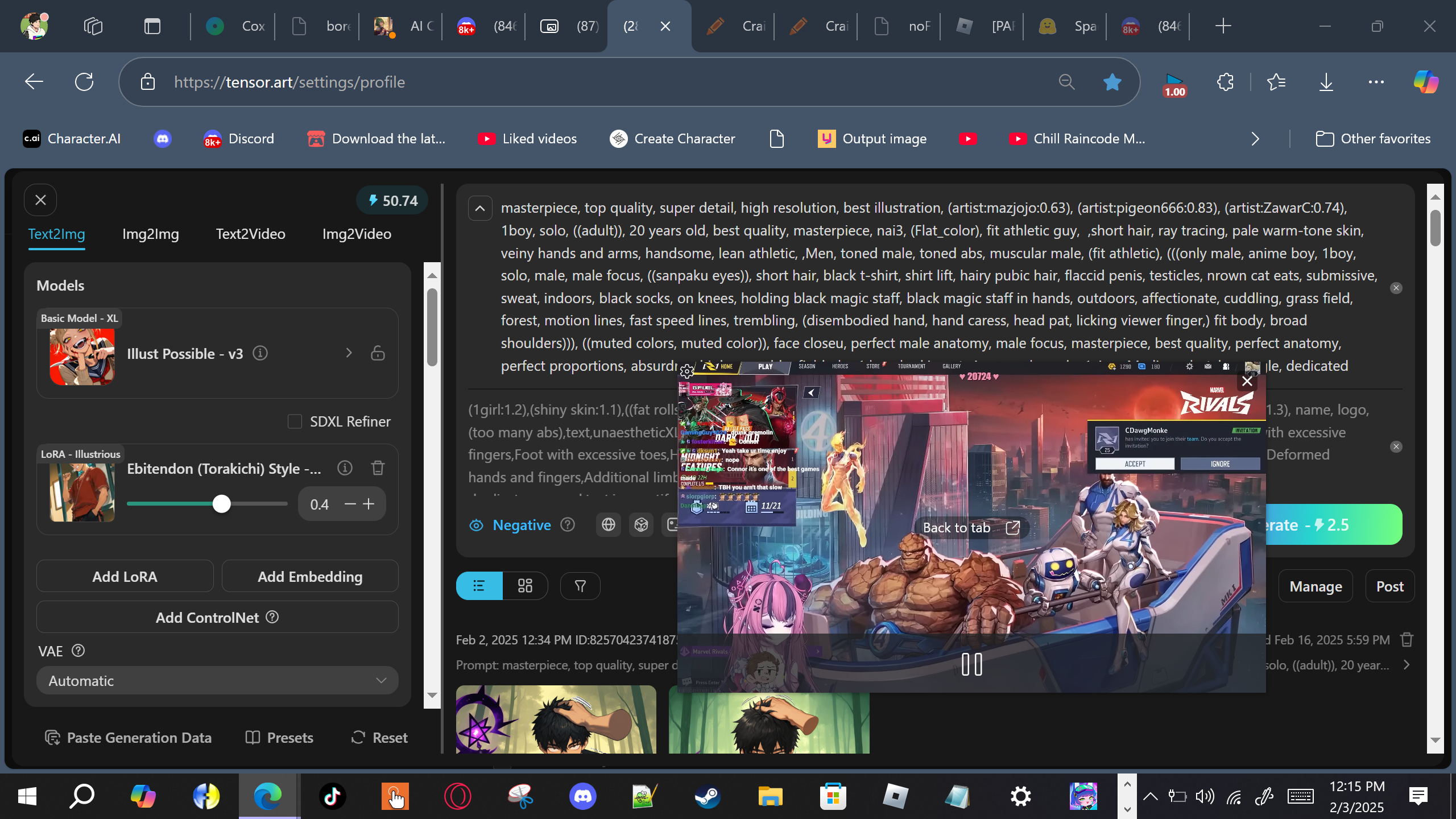Click the settings panel scrollbar thumb
Screen dimensions: 1456x819
pyautogui.click(x=432, y=327)
